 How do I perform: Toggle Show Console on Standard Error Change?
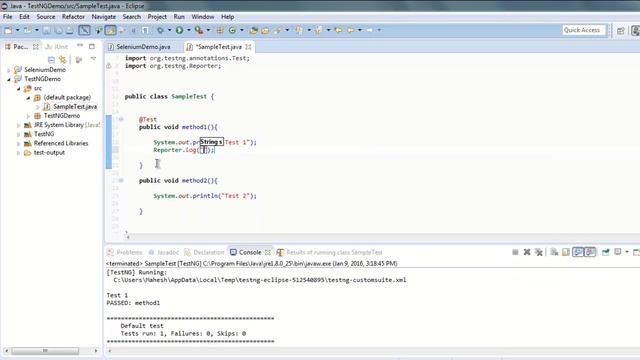[x=590, y=252]
